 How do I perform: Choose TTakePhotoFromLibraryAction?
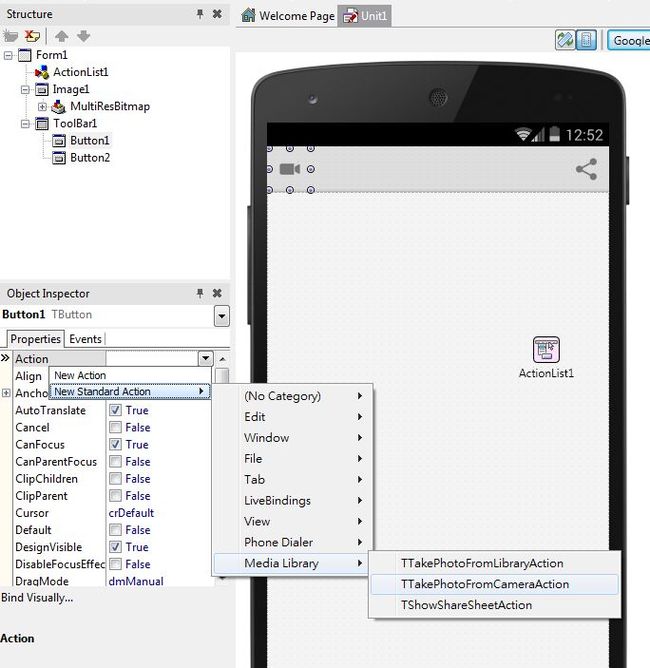495,563
